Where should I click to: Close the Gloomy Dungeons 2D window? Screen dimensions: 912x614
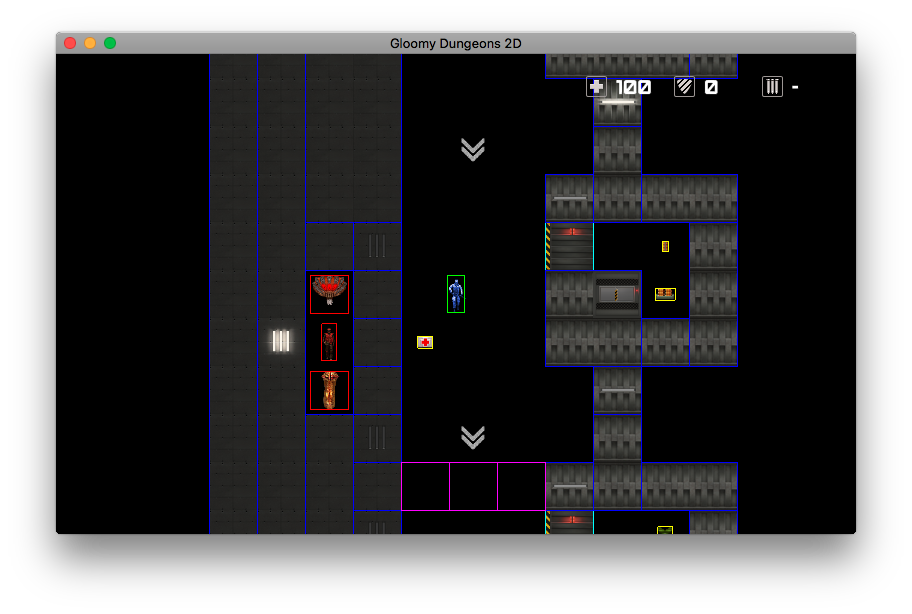click(70, 43)
